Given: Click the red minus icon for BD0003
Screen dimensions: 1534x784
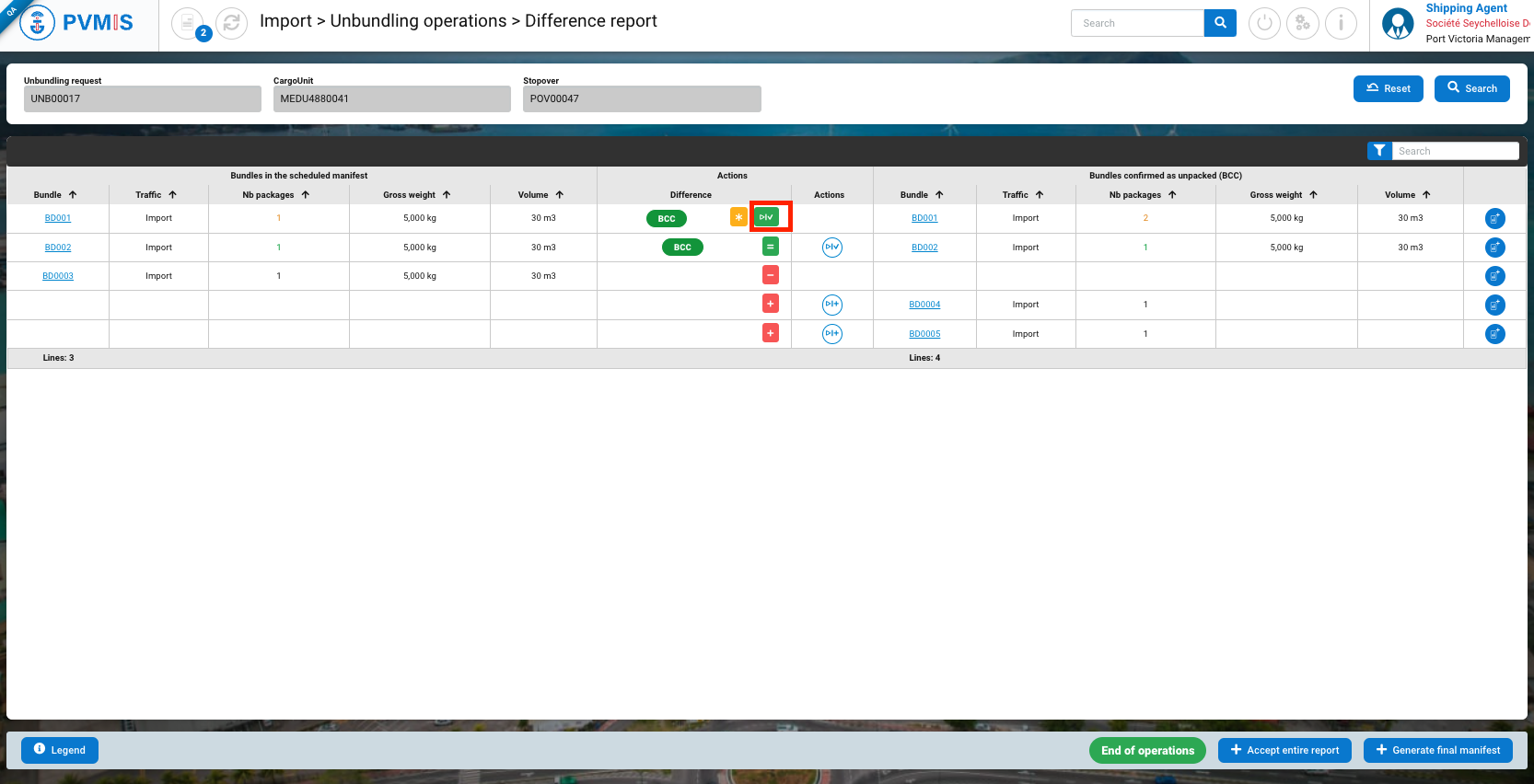Looking at the screenshot, I should click(x=771, y=275).
